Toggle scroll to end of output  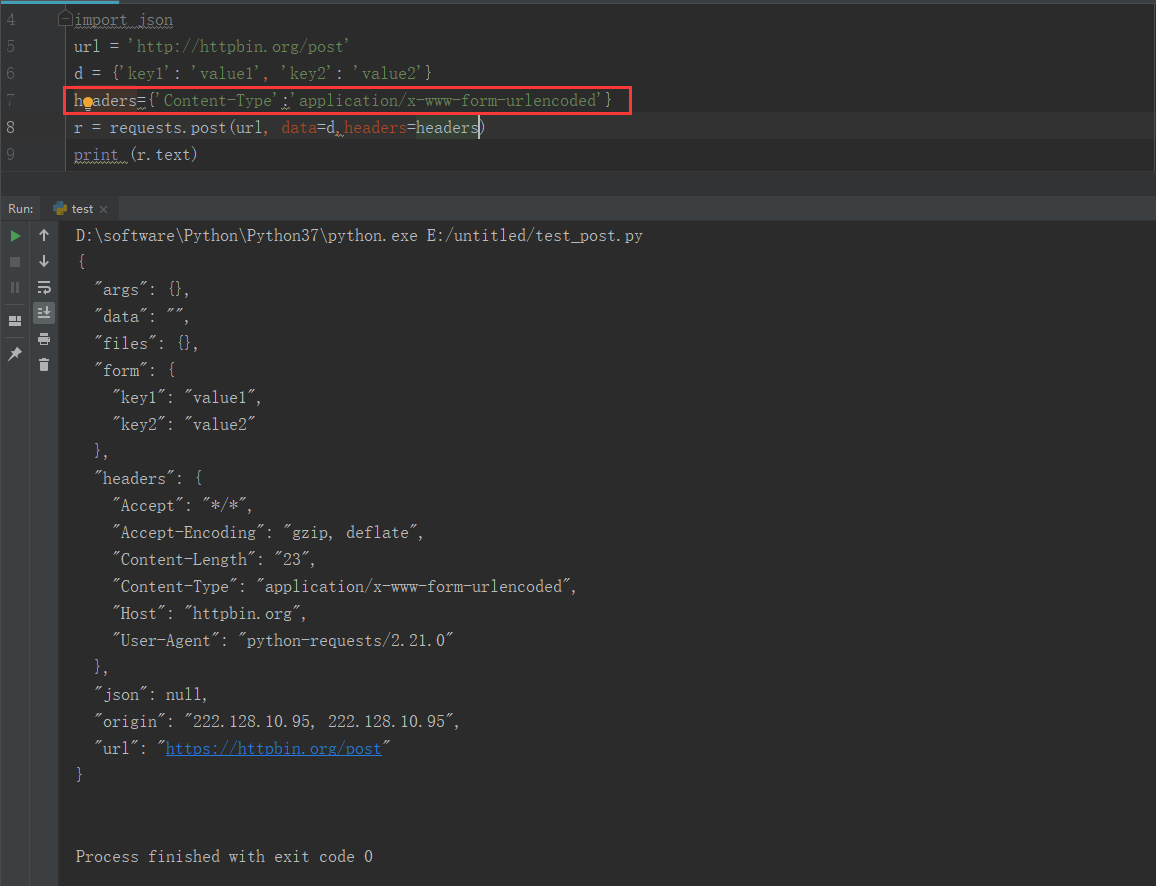point(44,313)
